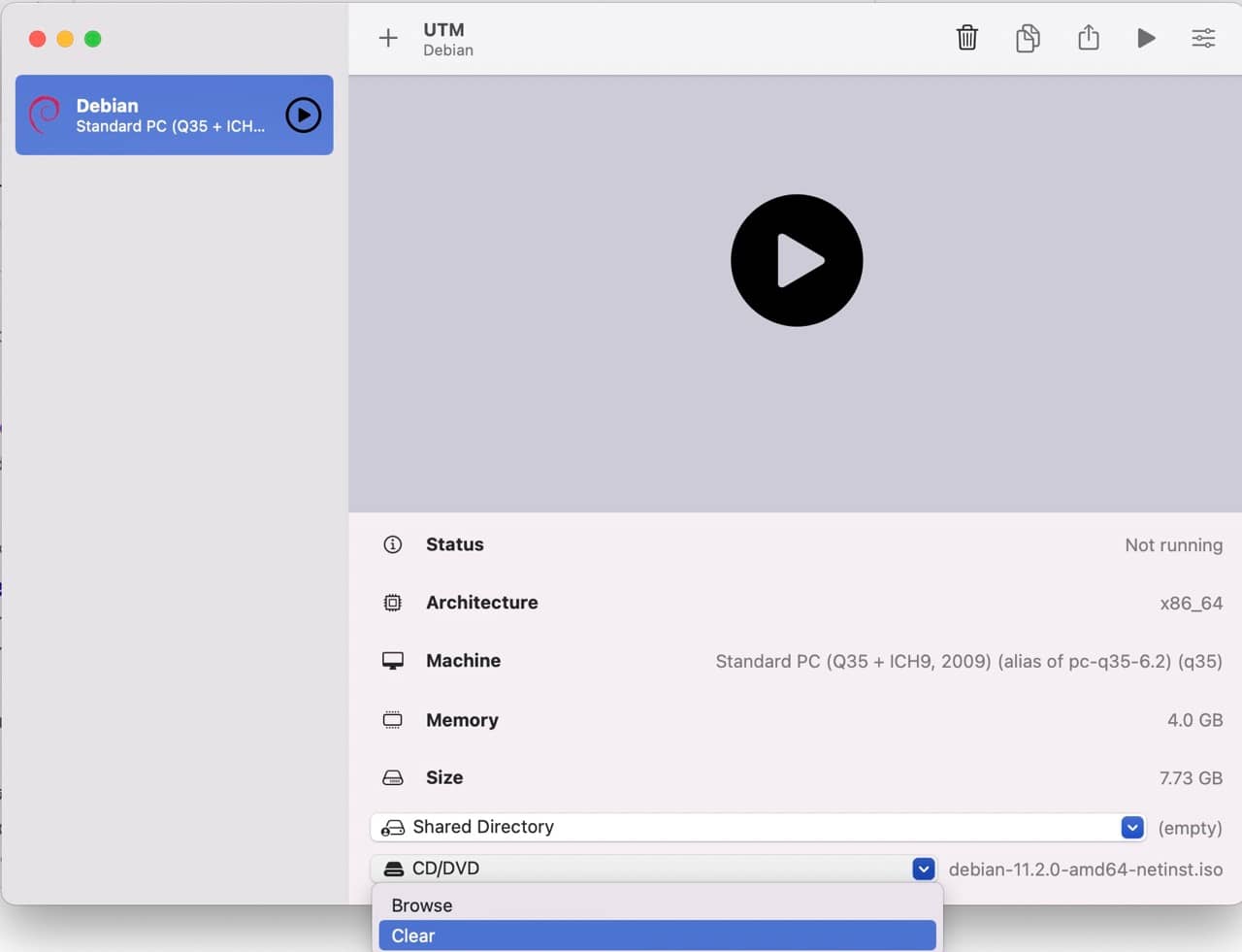Click the Memory icon
This screenshot has height=952, width=1242.
point(393,720)
